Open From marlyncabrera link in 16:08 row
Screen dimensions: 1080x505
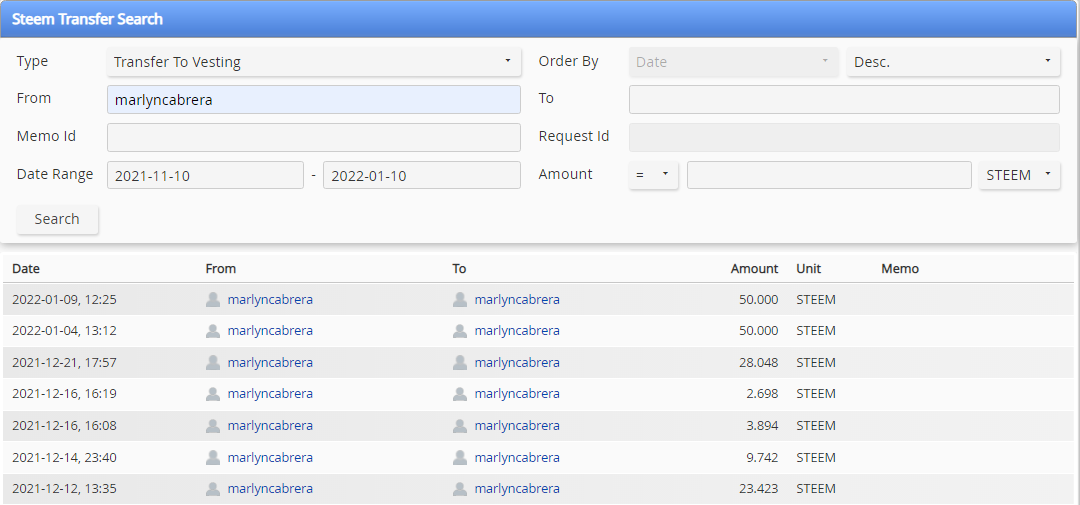[x=270, y=426]
